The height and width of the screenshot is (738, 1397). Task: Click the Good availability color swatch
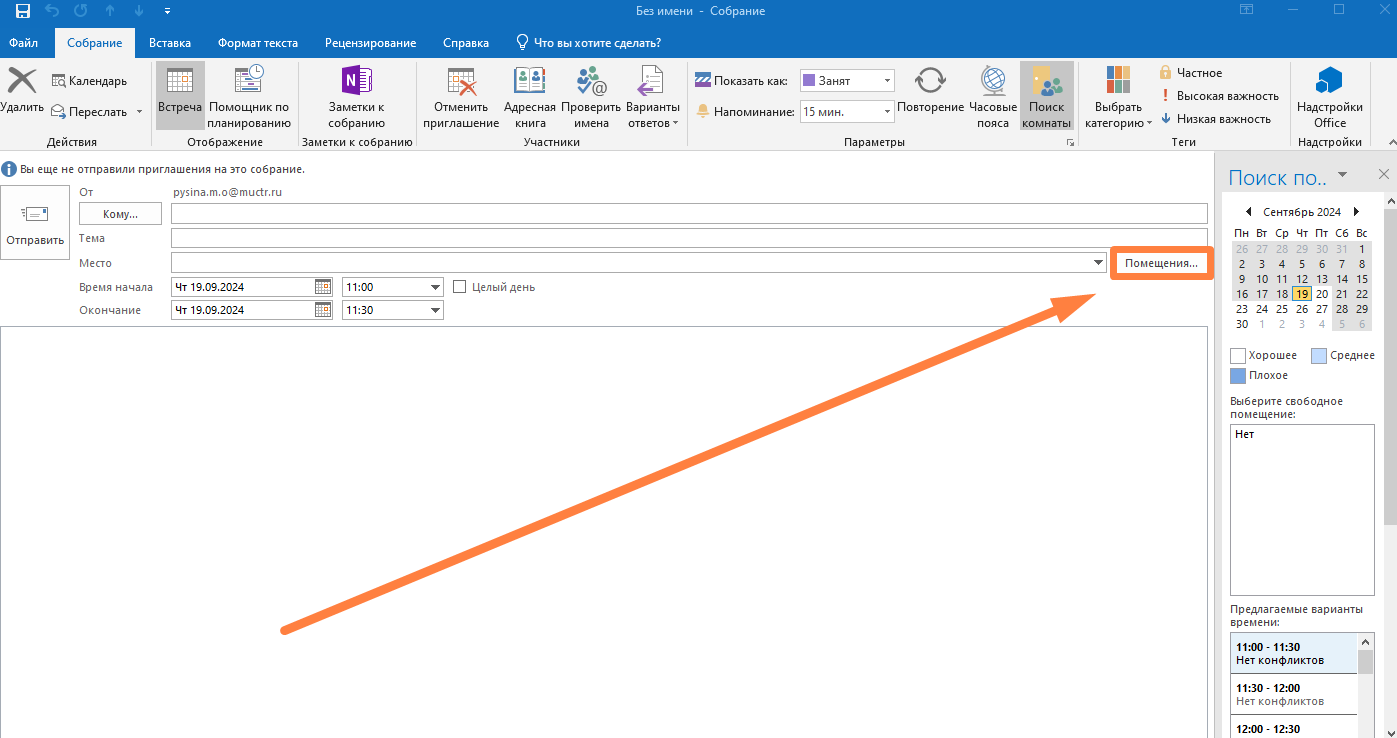coord(1237,355)
